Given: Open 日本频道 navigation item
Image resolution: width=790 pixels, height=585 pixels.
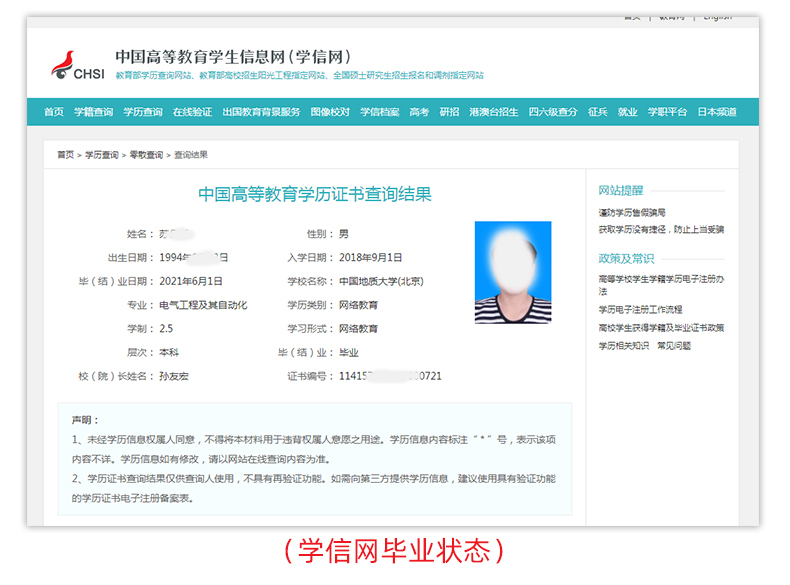Looking at the screenshot, I should (717, 112).
